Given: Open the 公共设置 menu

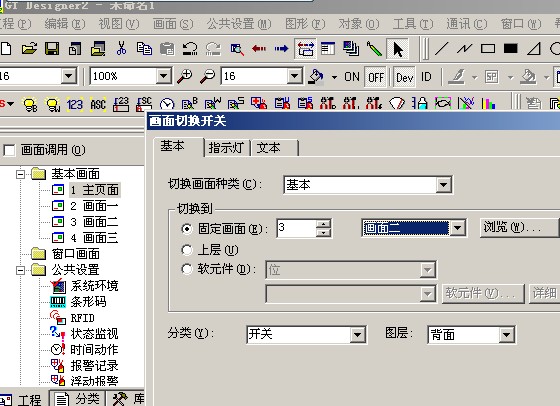Looking at the screenshot, I should [x=239, y=24].
